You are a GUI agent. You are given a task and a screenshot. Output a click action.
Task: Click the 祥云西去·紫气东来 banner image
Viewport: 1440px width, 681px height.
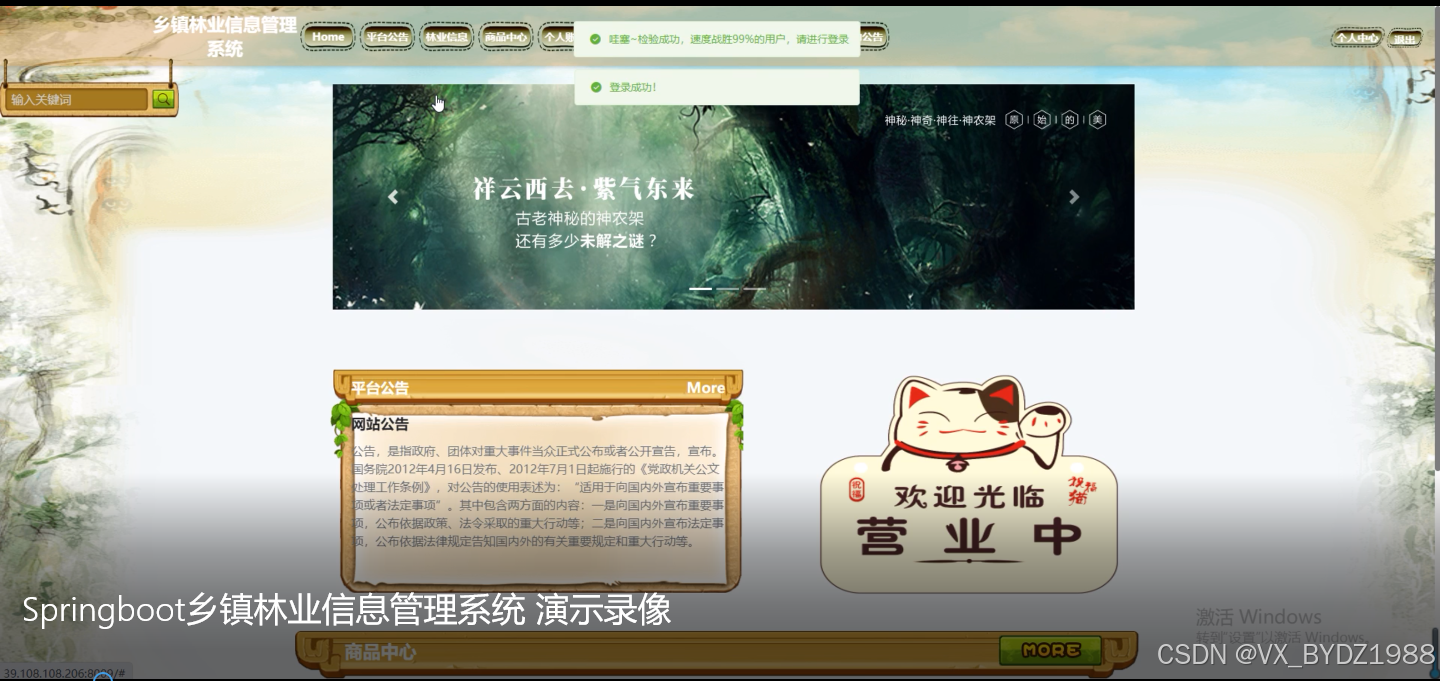pos(733,197)
